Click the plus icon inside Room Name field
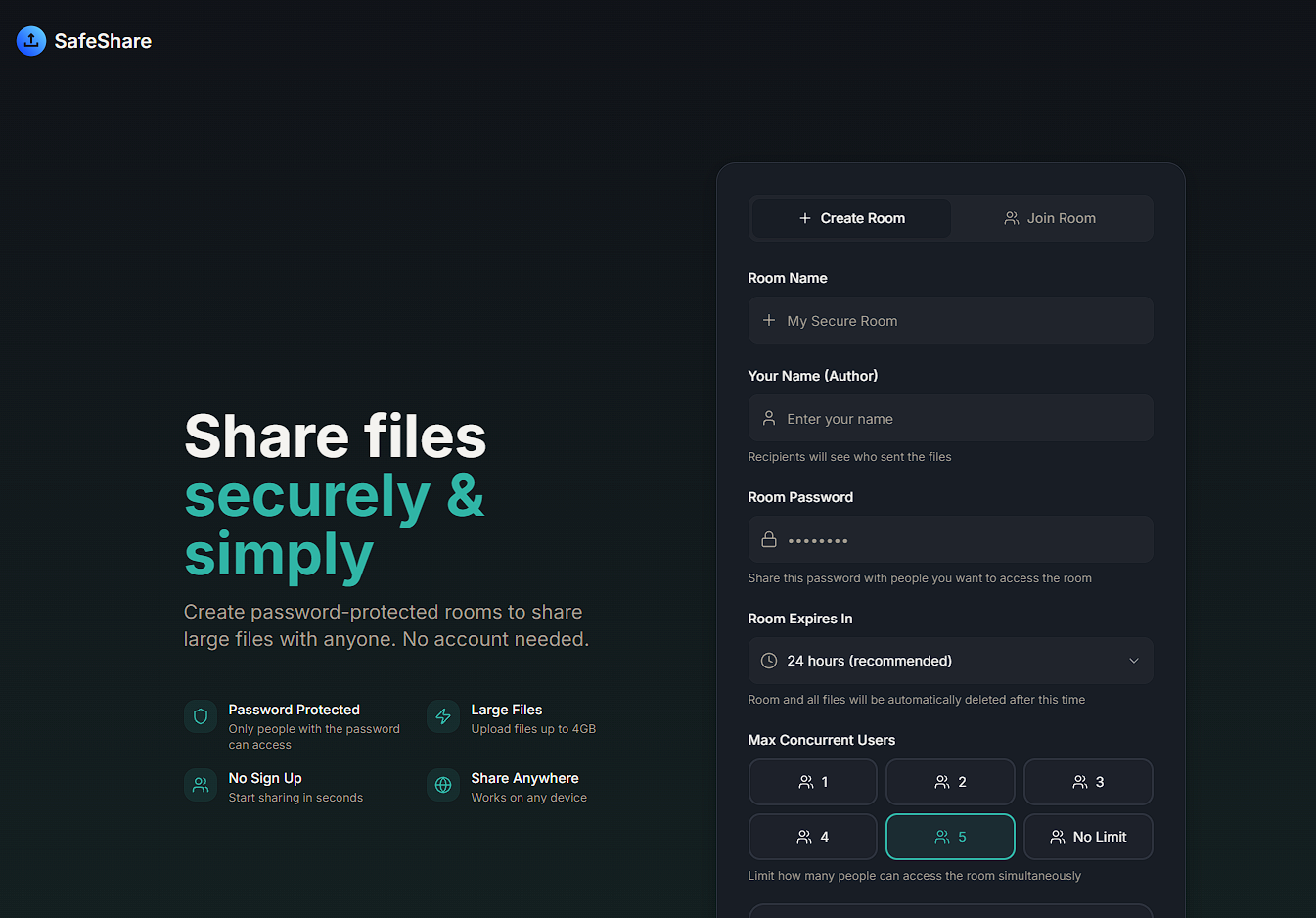Image resolution: width=1316 pixels, height=918 pixels. pyautogui.click(x=769, y=320)
